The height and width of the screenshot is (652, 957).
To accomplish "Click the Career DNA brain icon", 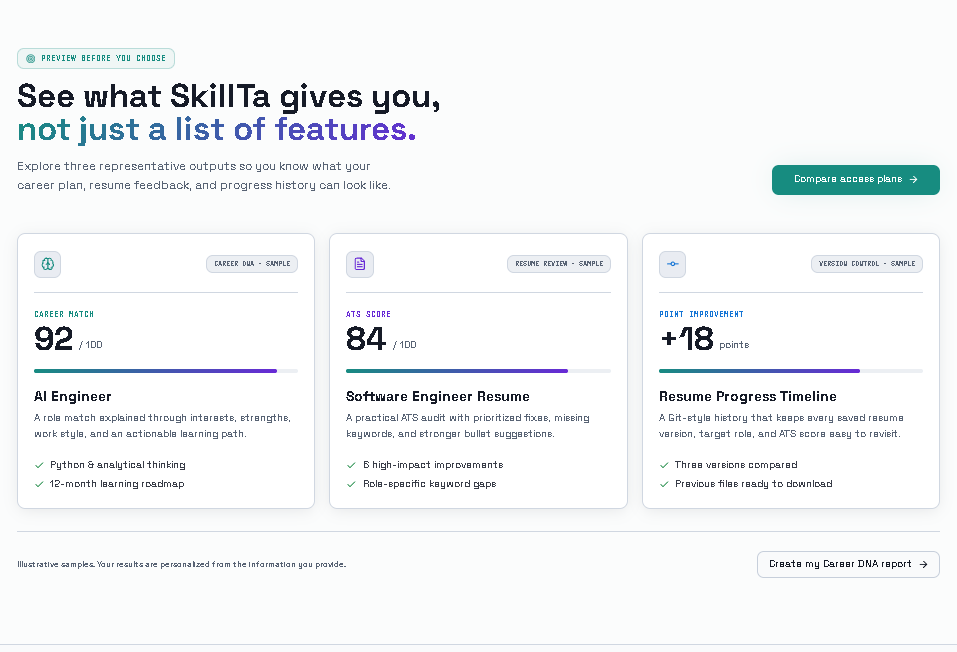I will 48,264.
